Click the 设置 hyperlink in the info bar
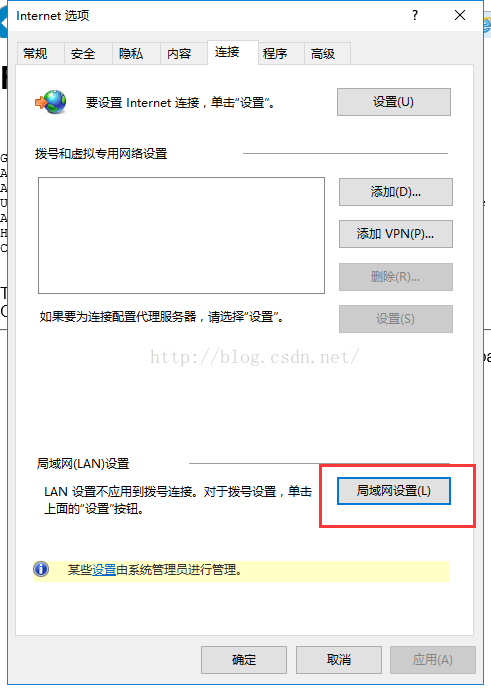This screenshot has height=692, width=491. [104, 570]
